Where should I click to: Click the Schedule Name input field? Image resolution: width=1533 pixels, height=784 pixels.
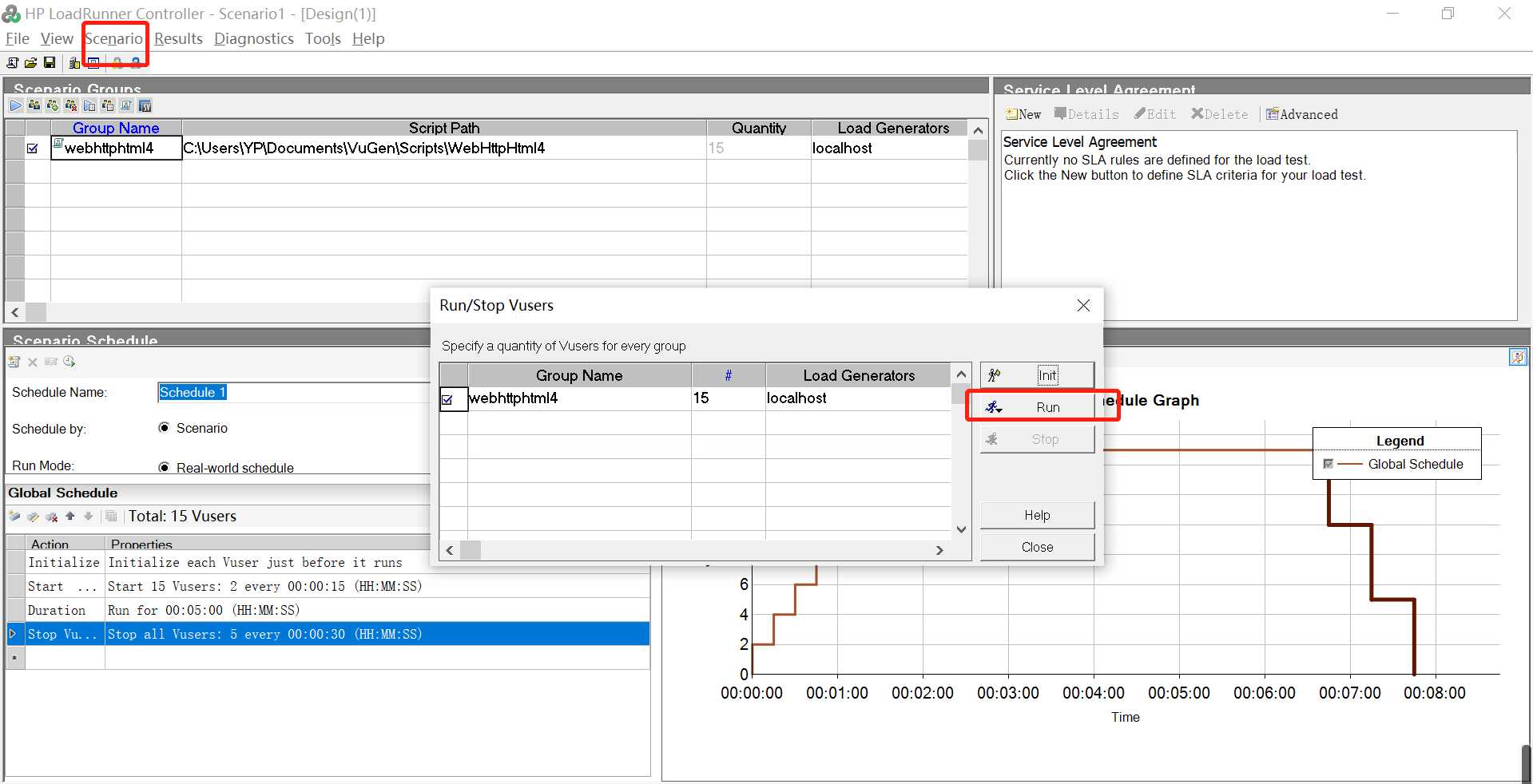pos(293,392)
